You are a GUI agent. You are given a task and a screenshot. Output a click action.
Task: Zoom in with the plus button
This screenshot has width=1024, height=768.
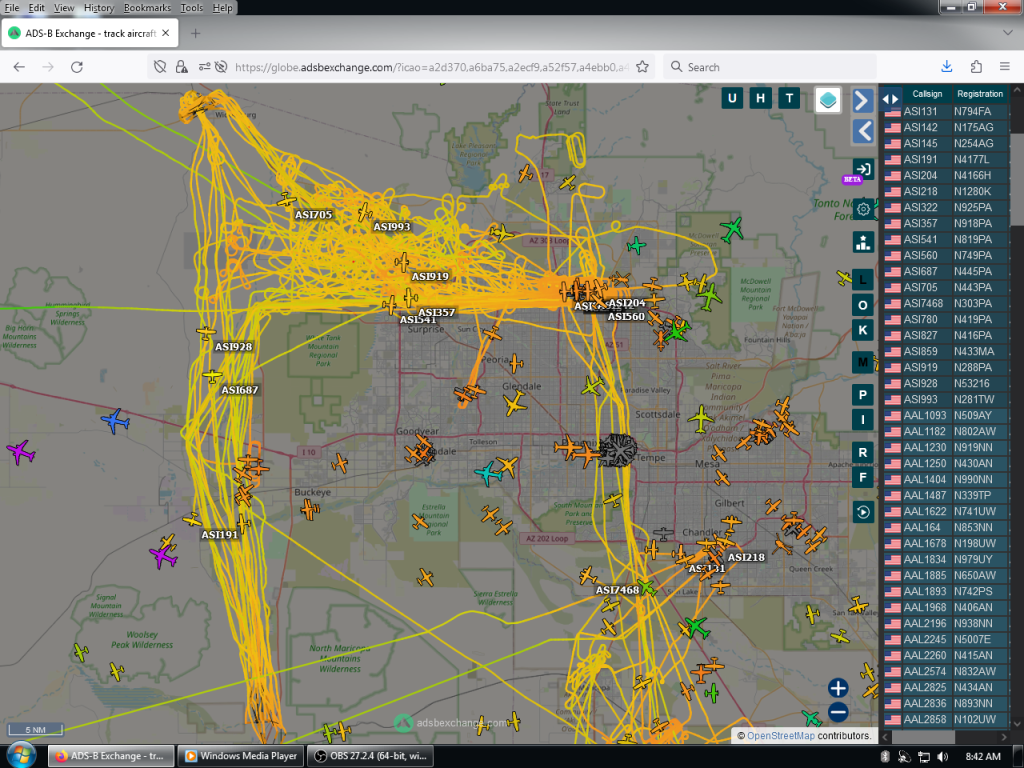[838, 688]
